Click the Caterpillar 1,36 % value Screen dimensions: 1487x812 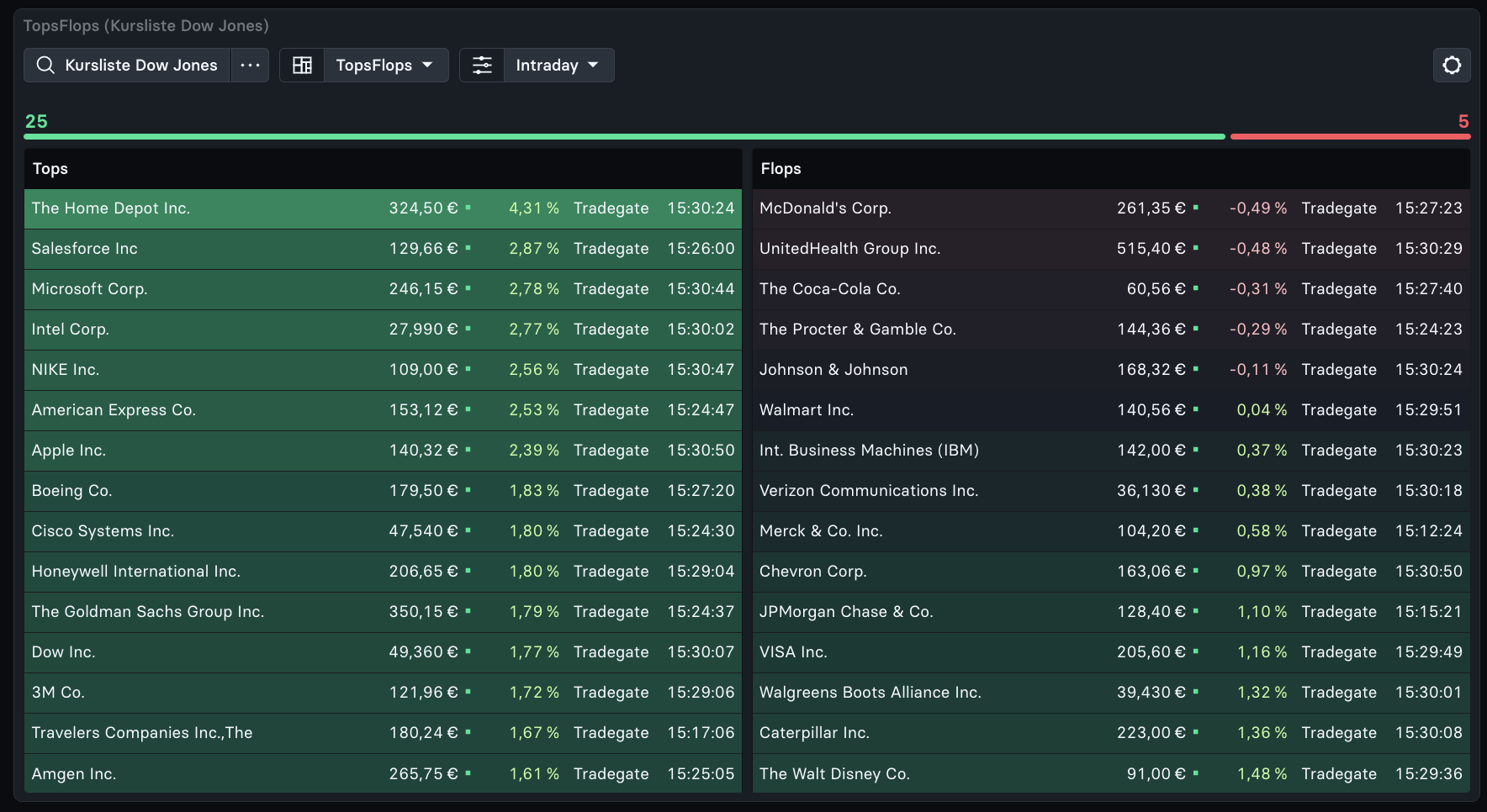point(1262,733)
